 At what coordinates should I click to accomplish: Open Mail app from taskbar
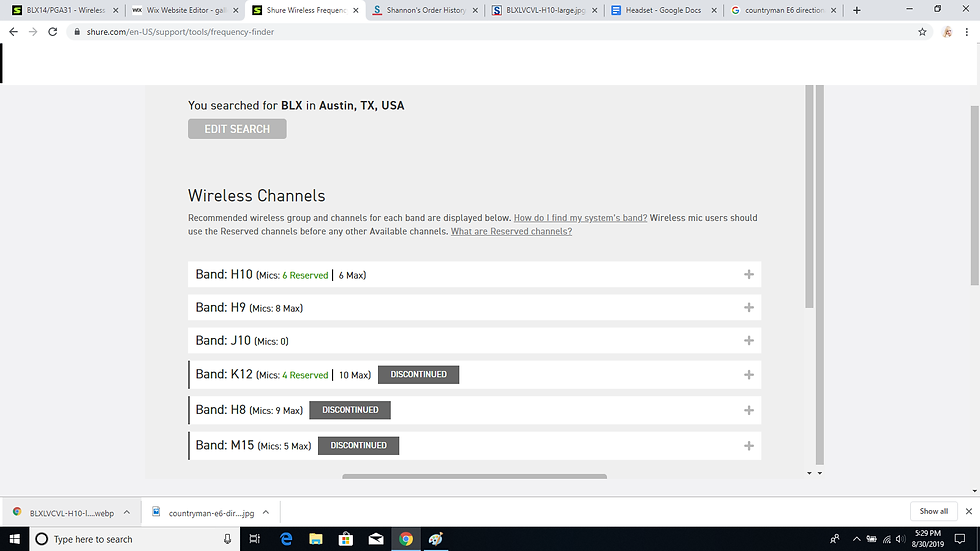376,539
